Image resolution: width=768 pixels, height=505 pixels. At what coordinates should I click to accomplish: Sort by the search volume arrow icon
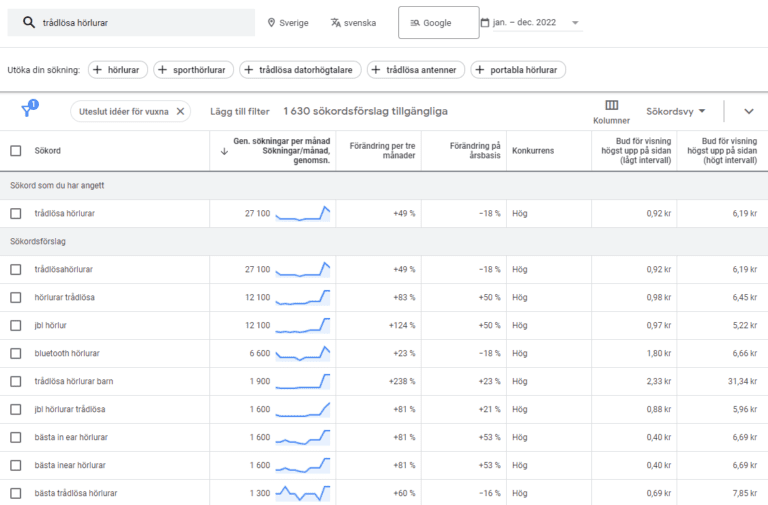223,151
